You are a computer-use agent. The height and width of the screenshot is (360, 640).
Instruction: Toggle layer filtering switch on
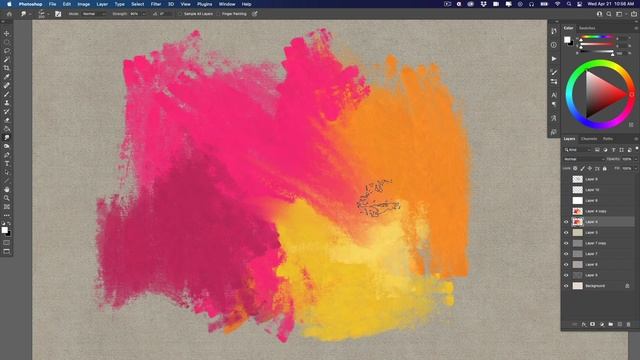click(x=637, y=149)
